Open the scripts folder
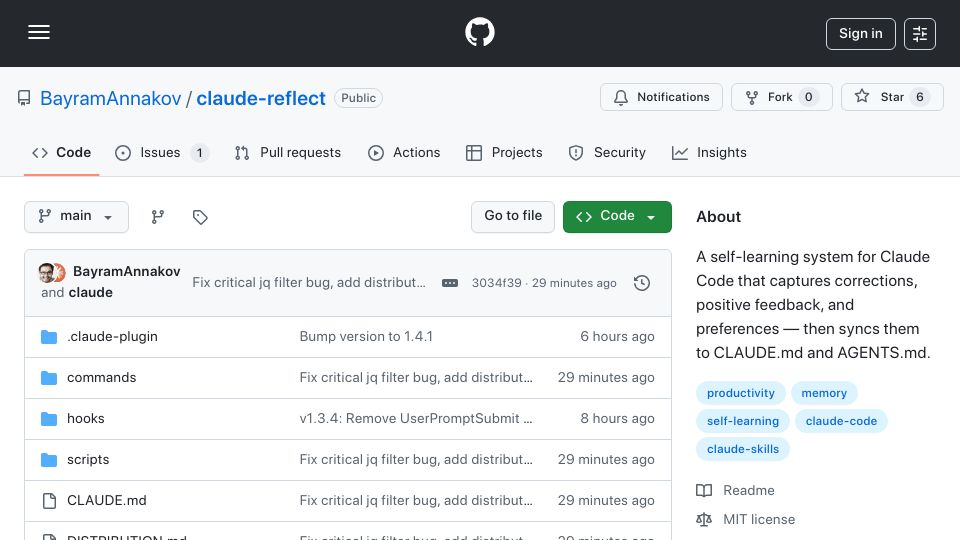The width and height of the screenshot is (960, 540). pos(88,460)
